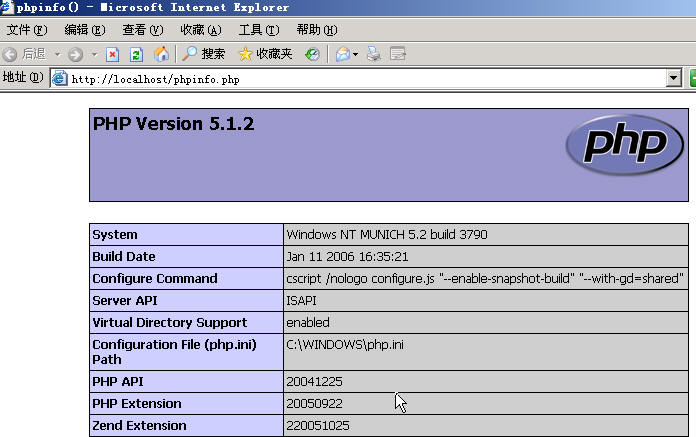696x437 pixels.
Task: Stop page loading with red X icon
Action: (113, 55)
